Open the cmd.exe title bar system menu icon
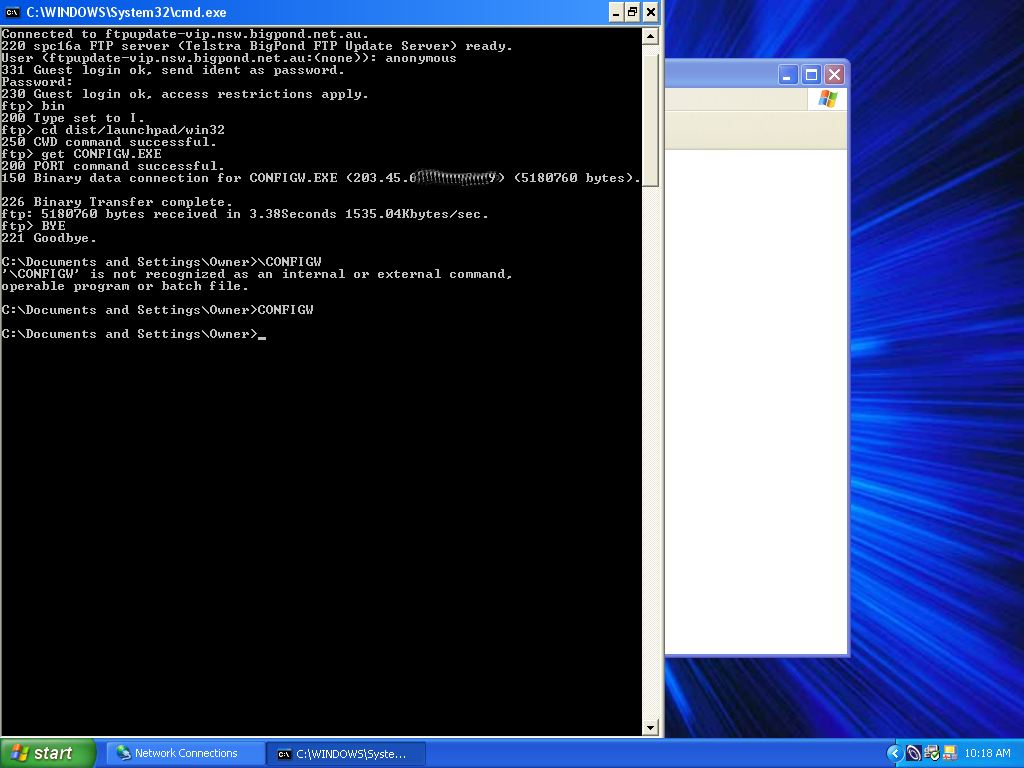 pos(12,12)
